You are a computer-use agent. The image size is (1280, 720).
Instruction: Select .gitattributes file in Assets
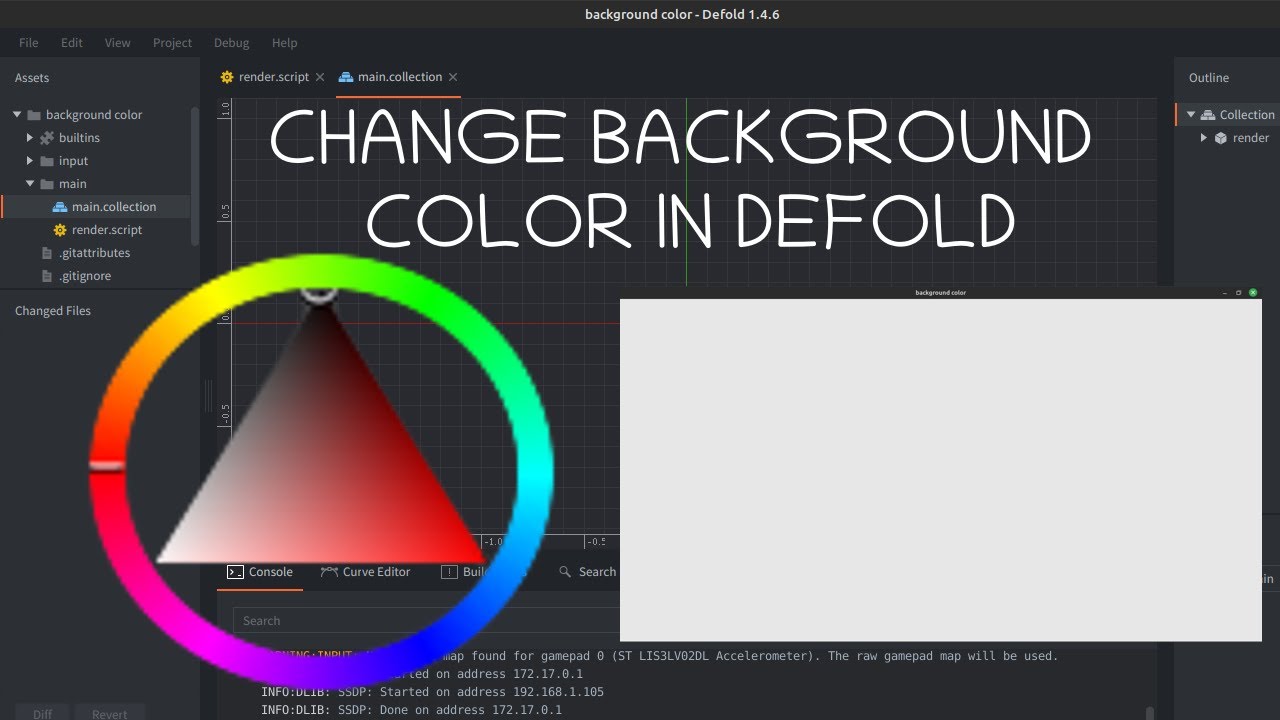(x=95, y=253)
